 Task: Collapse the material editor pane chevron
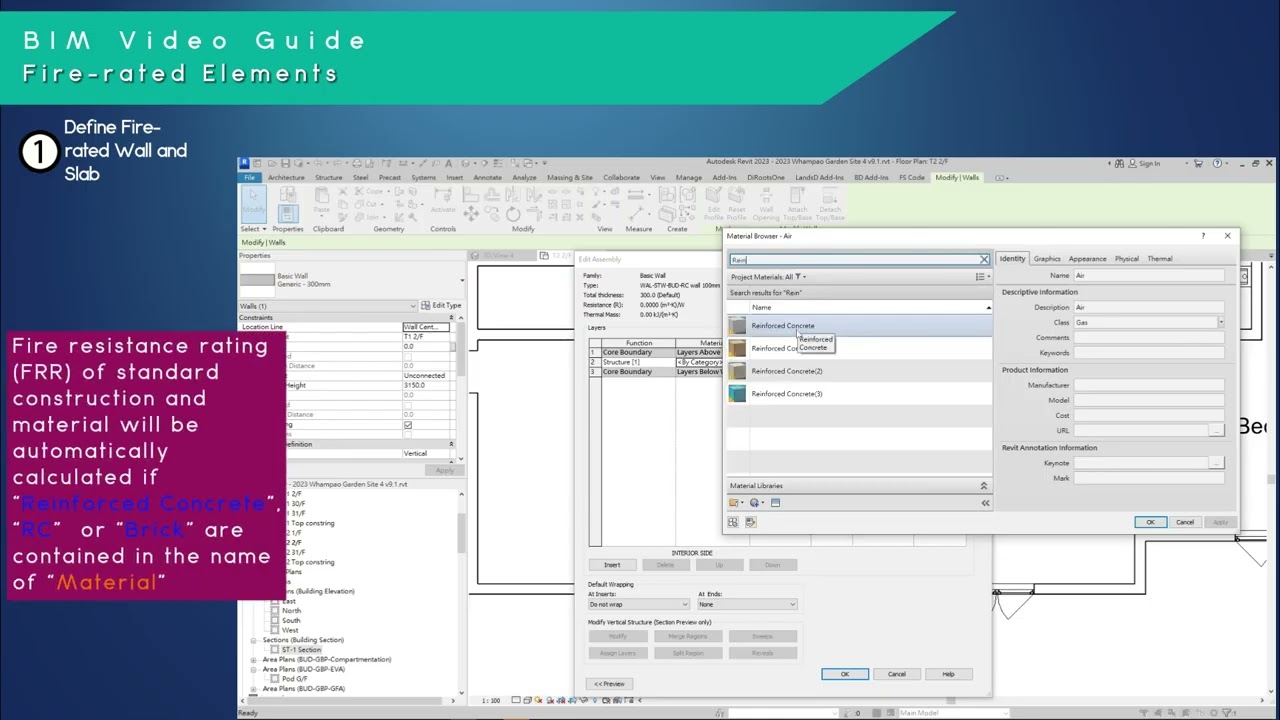(985, 503)
